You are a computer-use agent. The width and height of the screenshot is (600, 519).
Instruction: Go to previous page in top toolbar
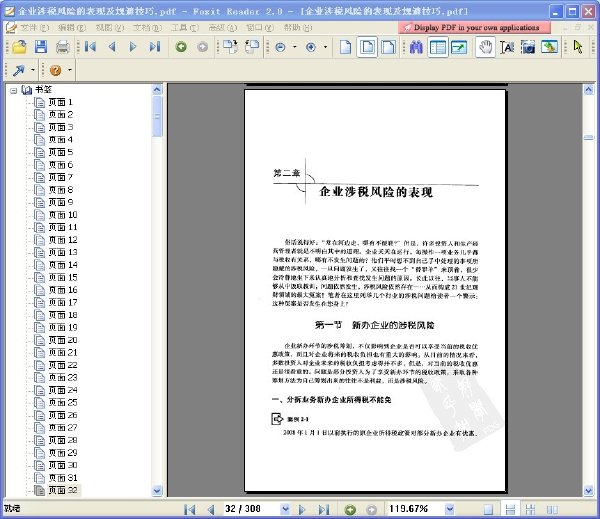point(112,47)
